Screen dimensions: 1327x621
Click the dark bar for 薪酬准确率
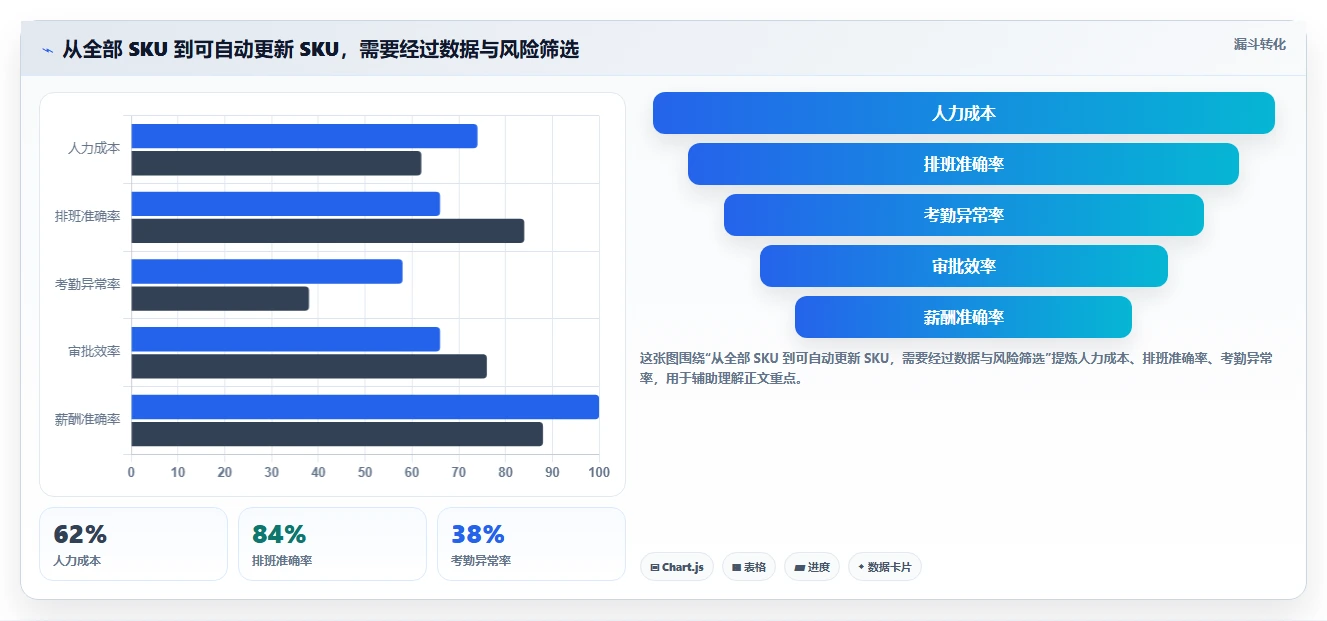337,434
